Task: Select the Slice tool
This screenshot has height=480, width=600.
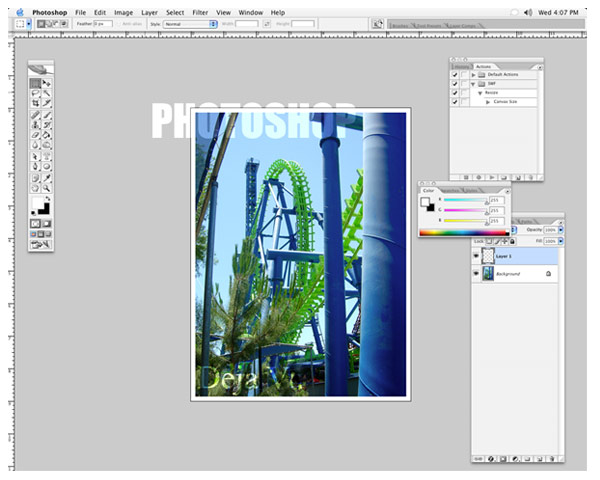Action: 47,103
